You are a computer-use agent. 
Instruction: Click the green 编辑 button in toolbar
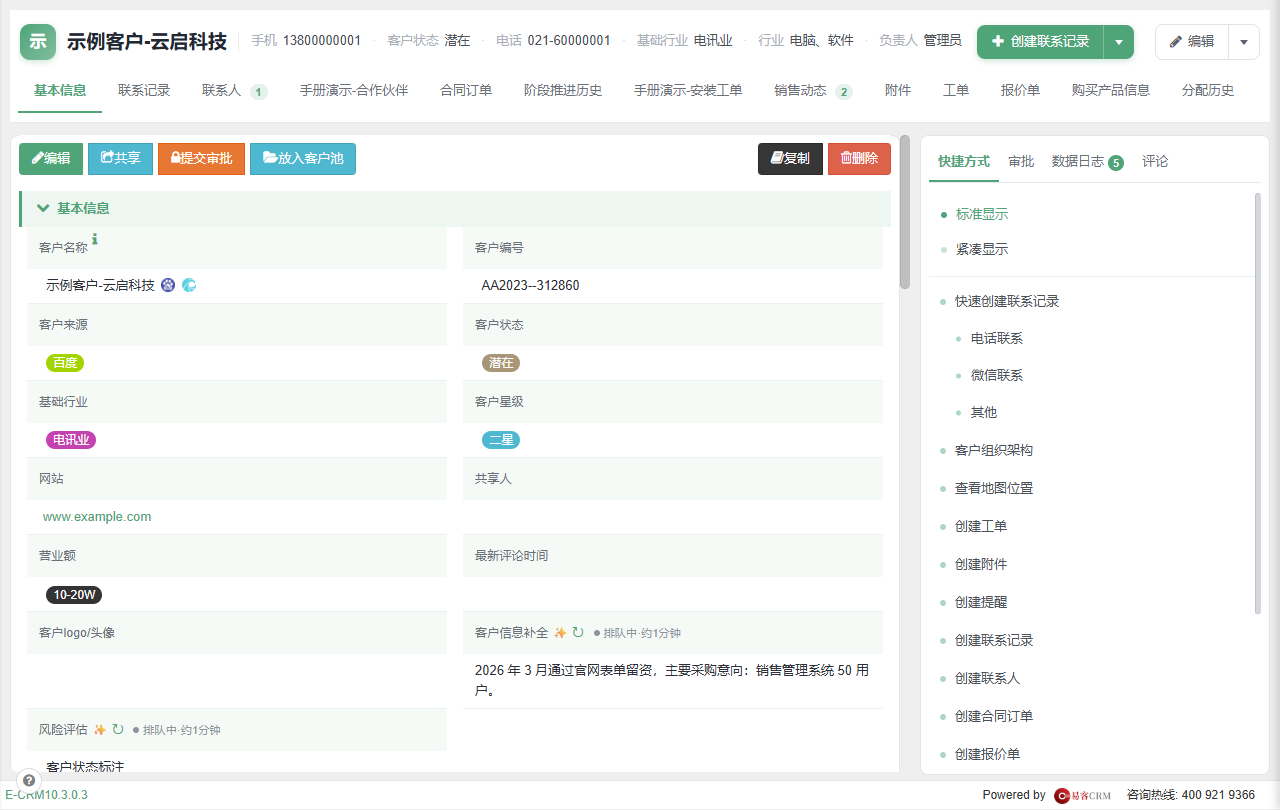click(51, 158)
